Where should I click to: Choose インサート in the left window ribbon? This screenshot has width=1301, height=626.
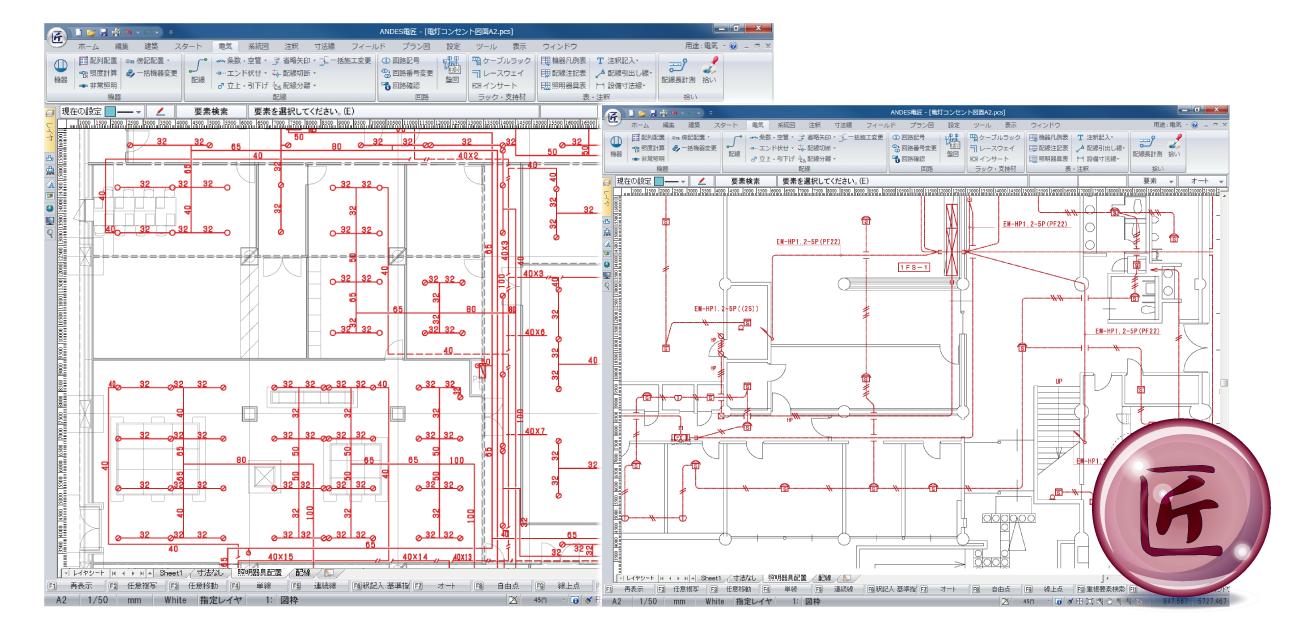click(495, 85)
